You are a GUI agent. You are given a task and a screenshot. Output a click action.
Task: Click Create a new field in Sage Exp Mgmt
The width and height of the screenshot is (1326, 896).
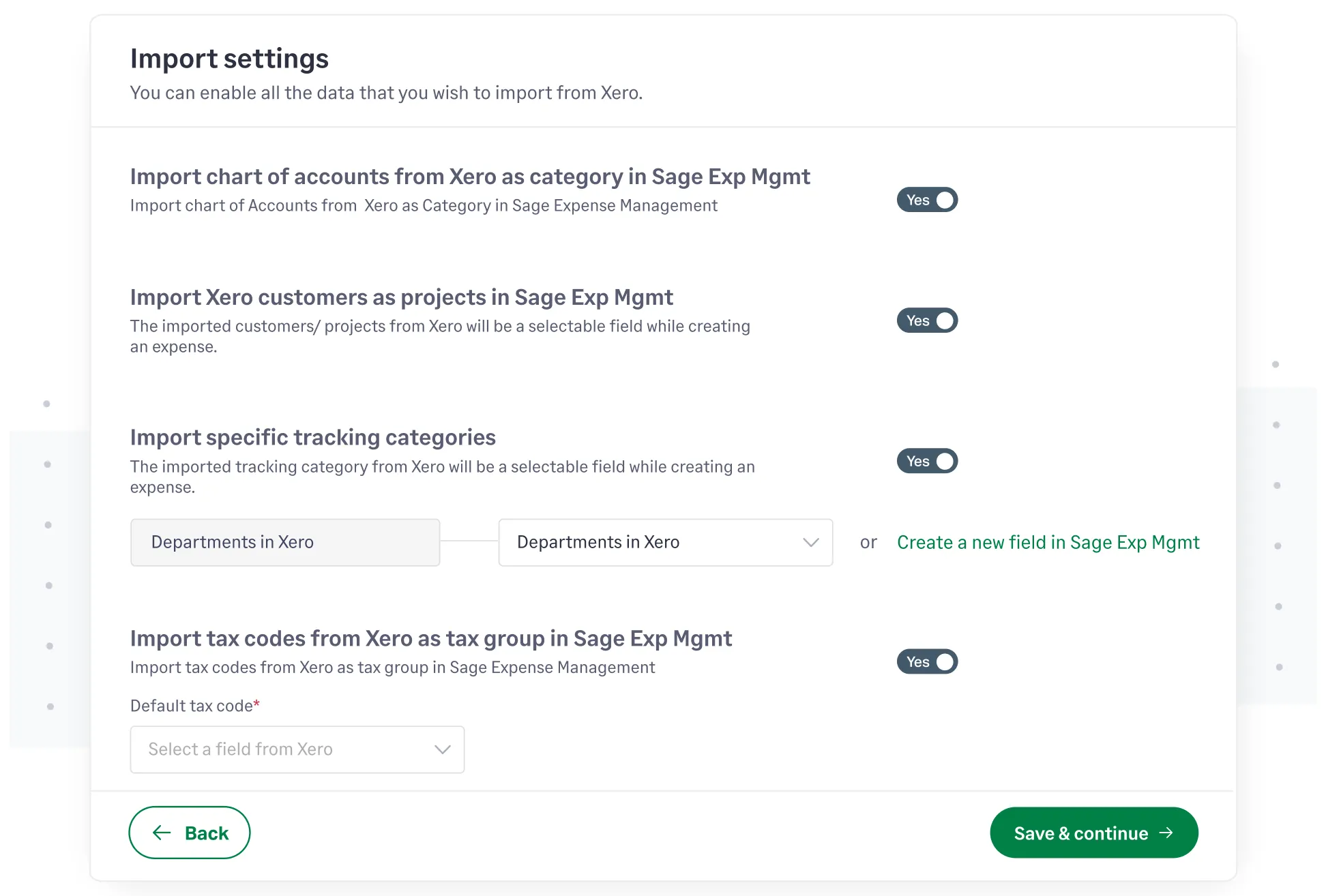tap(1048, 542)
